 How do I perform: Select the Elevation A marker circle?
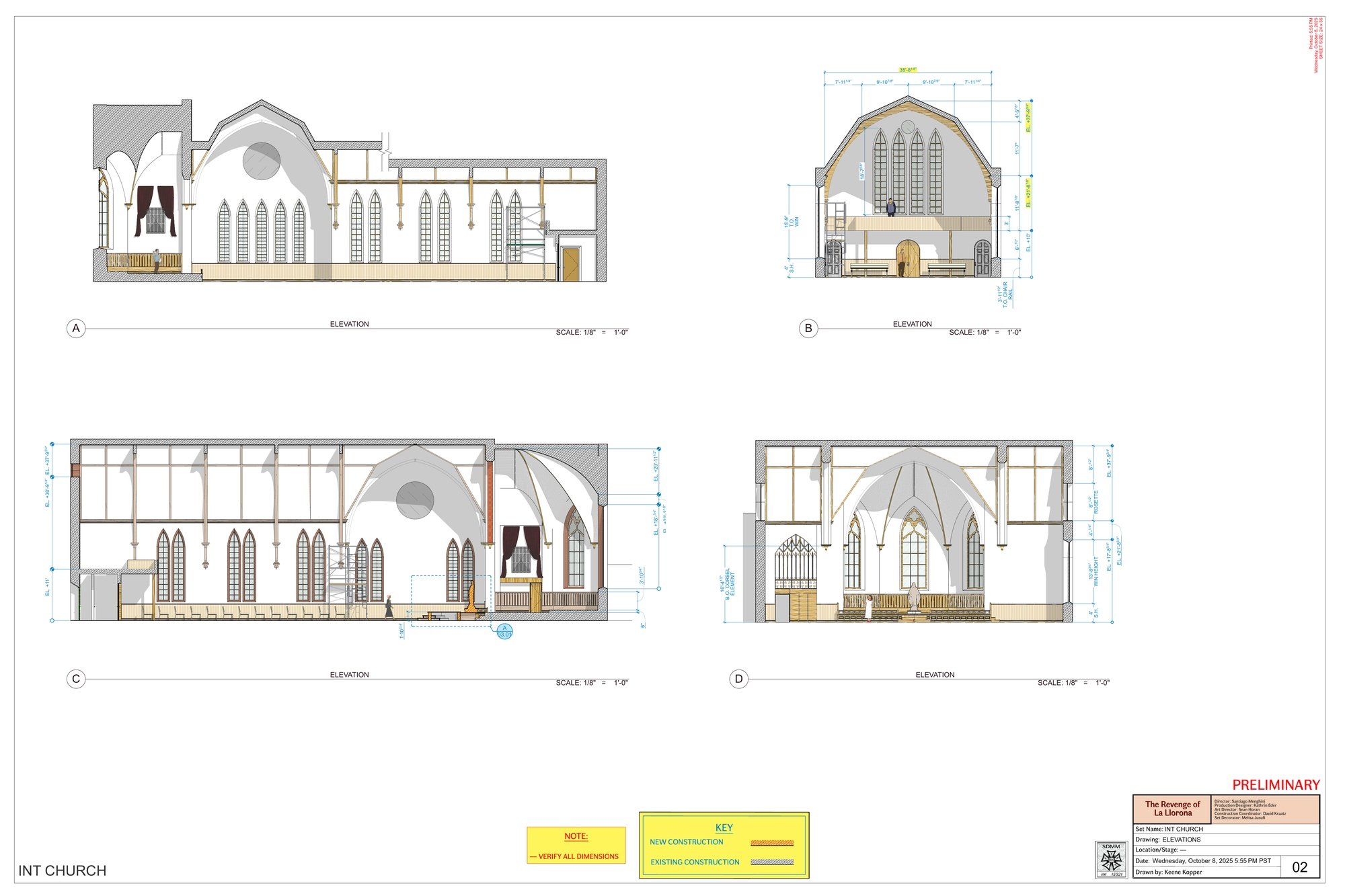click(76, 327)
